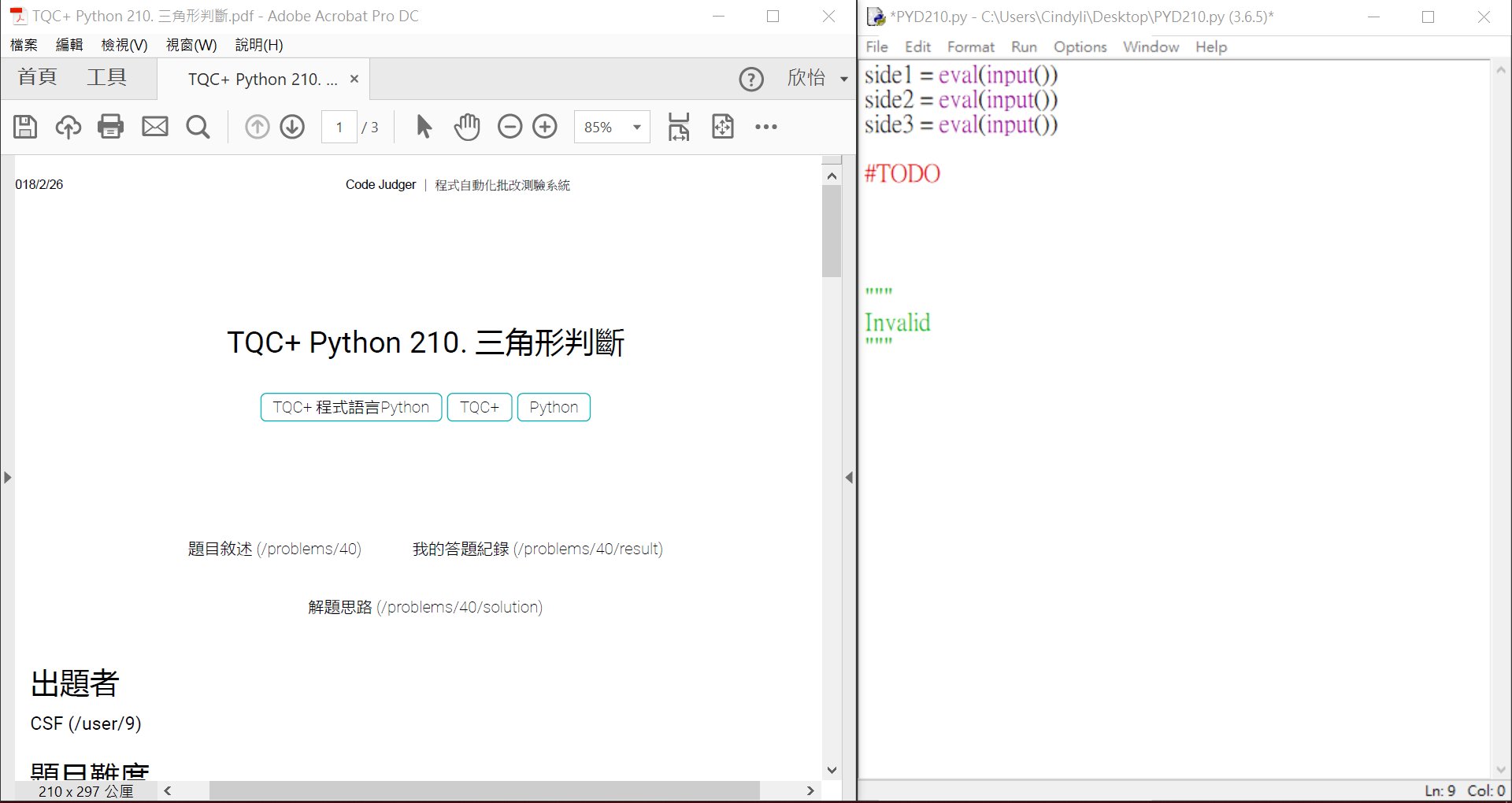Click the PDF vertical scrollbar down arrow

[x=832, y=770]
